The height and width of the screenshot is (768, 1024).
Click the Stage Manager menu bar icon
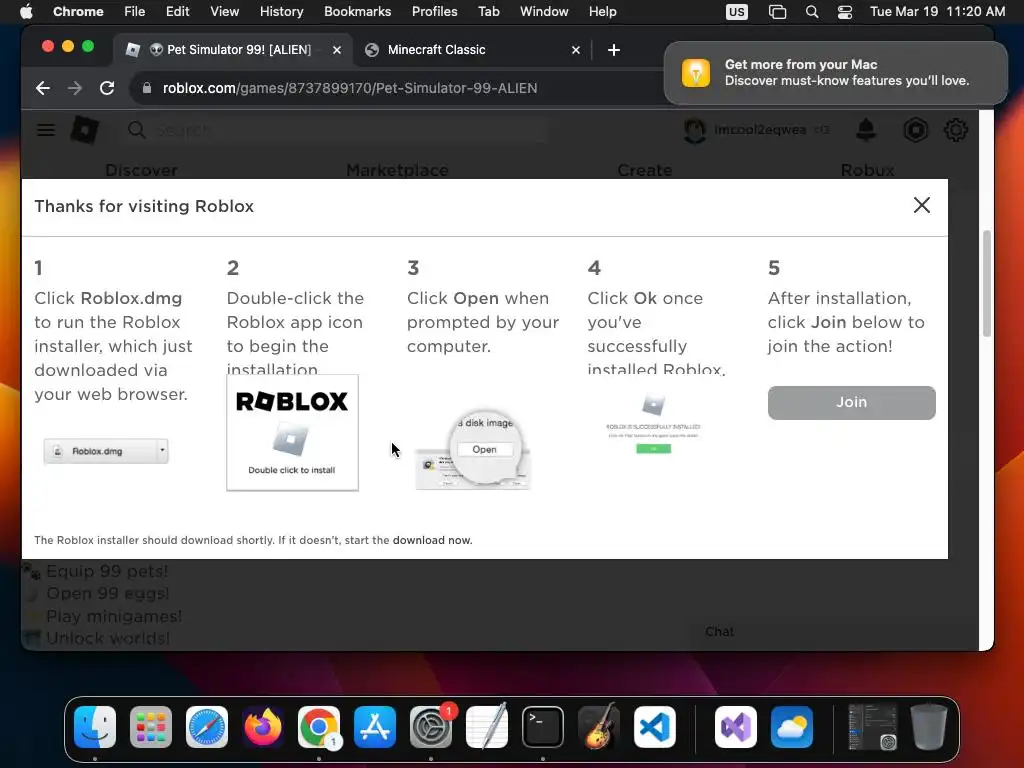tap(777, 12)
